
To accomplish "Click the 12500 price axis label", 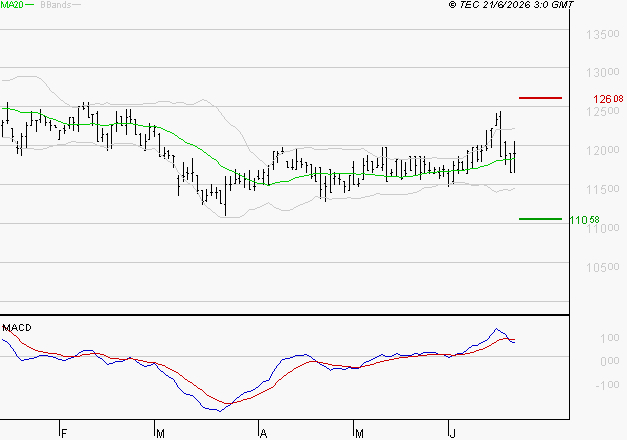I will (603, 111).
